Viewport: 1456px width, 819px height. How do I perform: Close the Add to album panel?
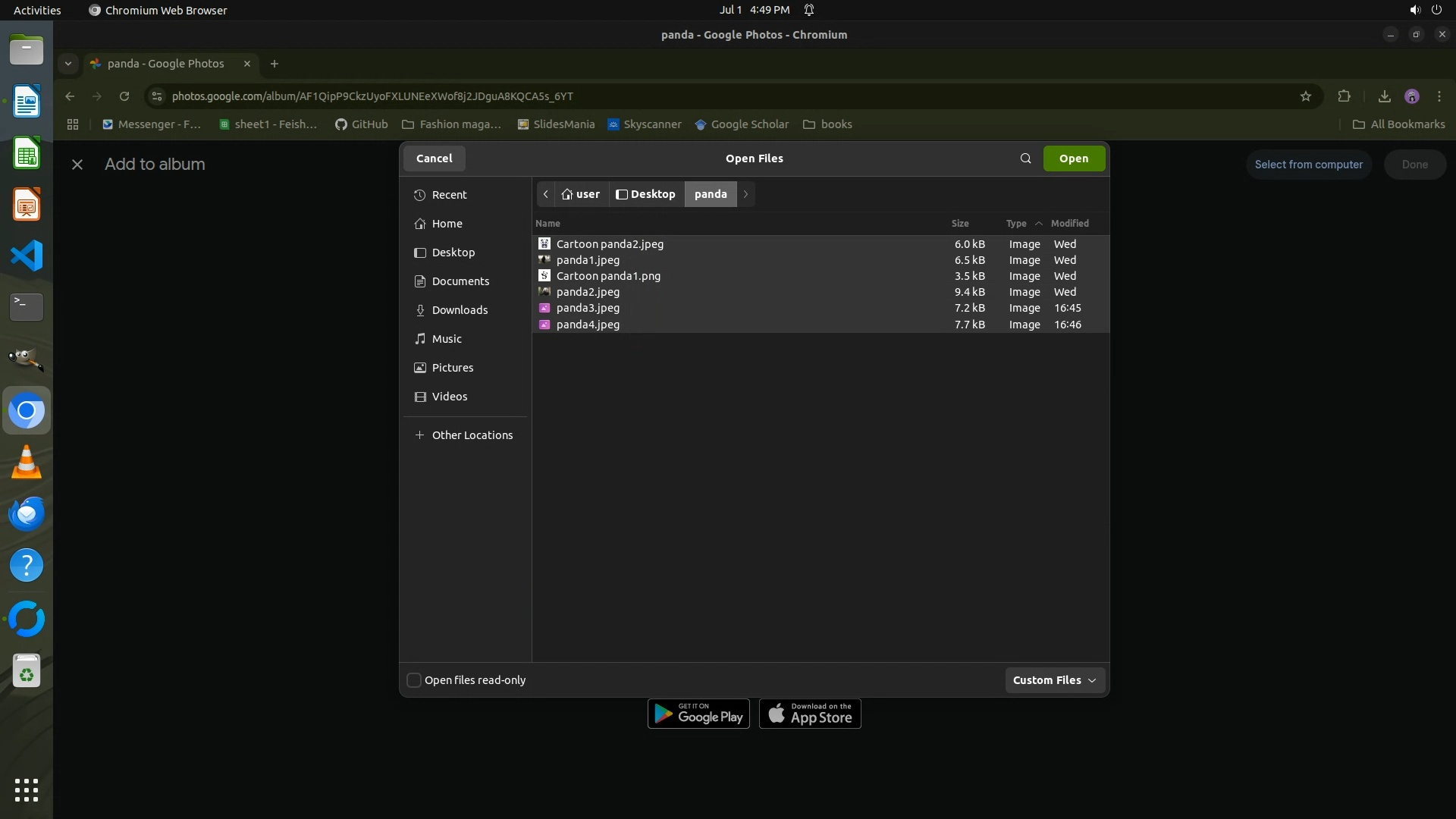(x=77, y=165)
